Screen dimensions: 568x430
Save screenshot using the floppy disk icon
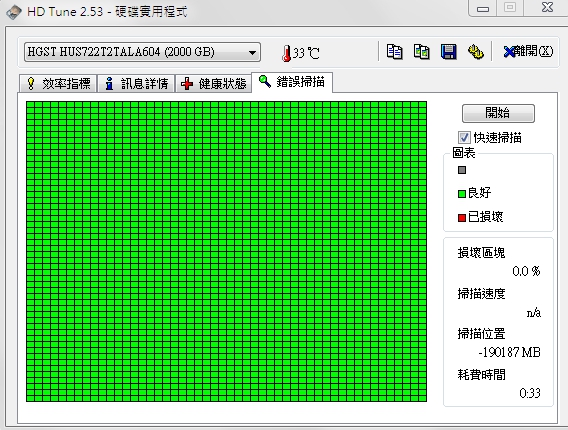click(x=449, y=52)
